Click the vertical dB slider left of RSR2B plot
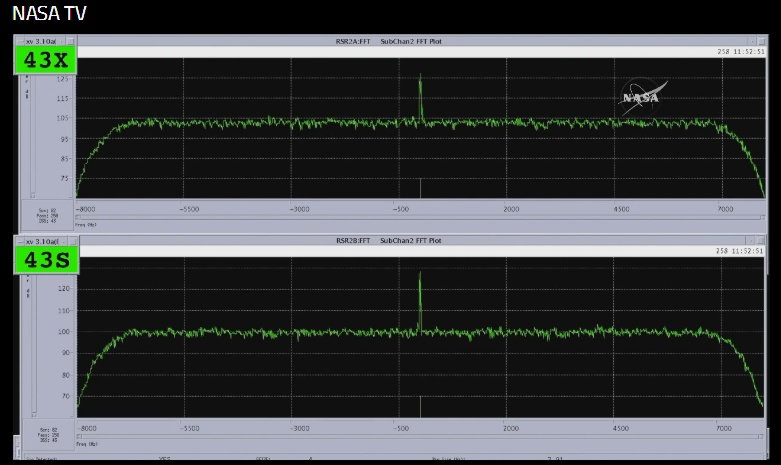The height and width of the screenshot is (465, 781). [x=34, y=345]
